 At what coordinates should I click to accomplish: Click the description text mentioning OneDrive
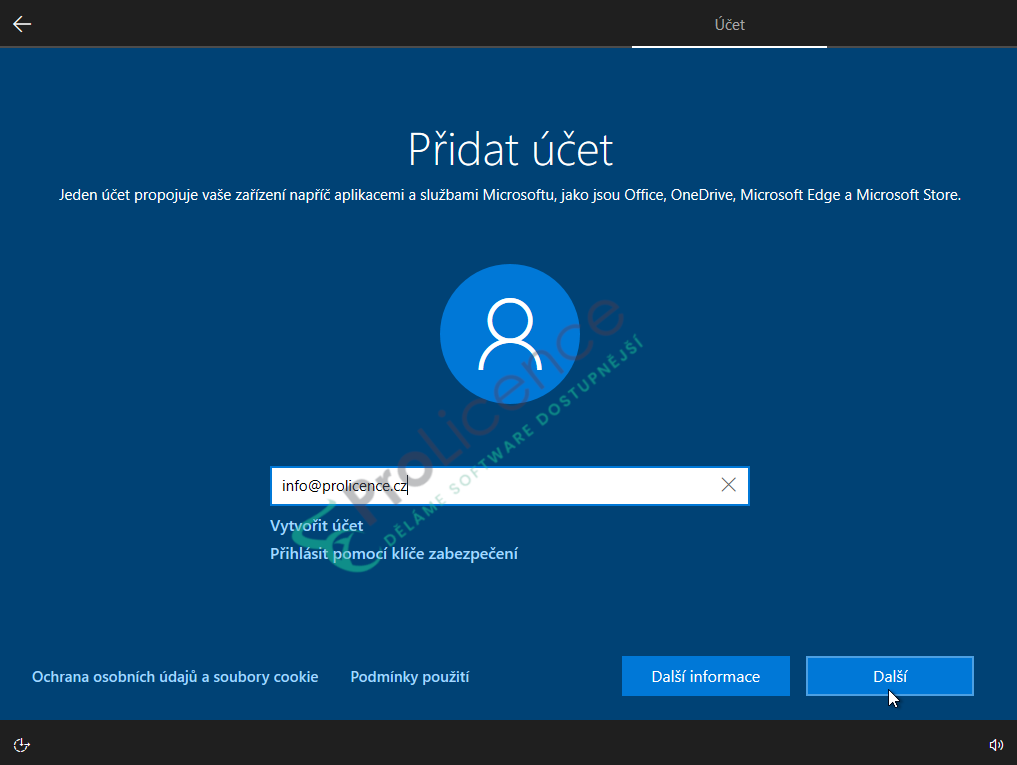coord(510,195)
